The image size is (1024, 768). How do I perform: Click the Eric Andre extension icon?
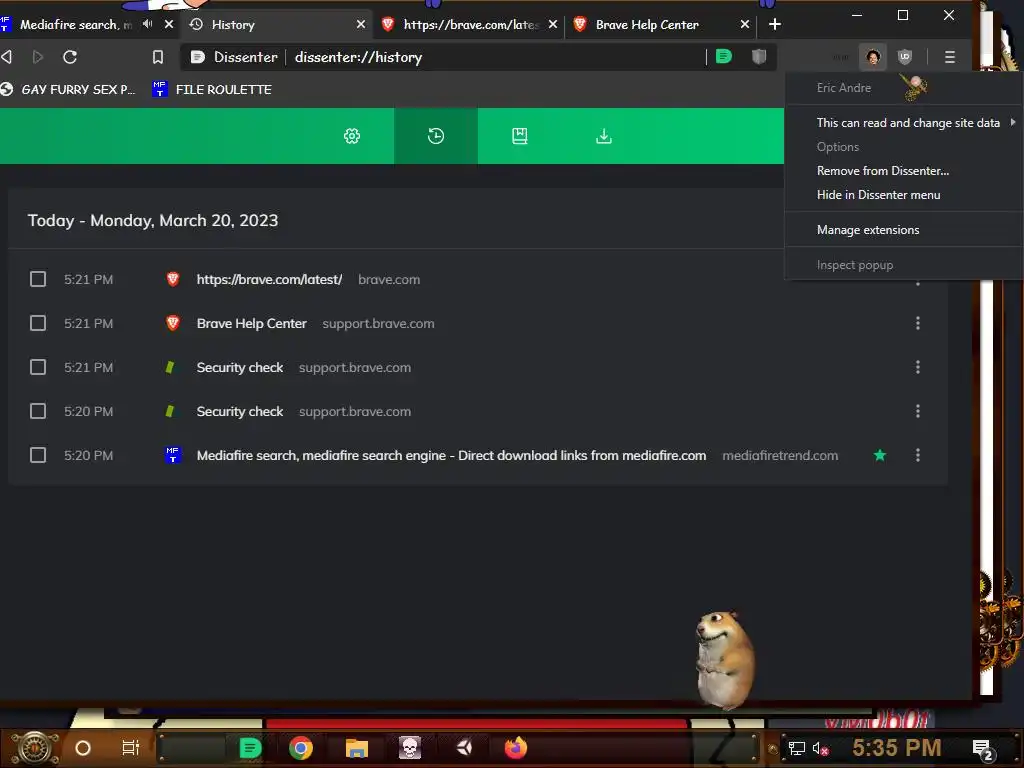873,57
